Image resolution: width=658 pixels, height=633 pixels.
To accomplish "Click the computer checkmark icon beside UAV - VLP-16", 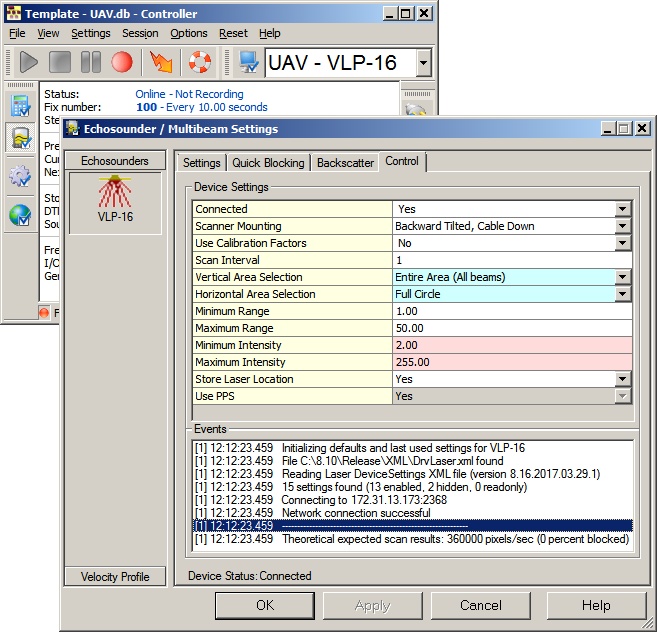I will tap(248, 62).
